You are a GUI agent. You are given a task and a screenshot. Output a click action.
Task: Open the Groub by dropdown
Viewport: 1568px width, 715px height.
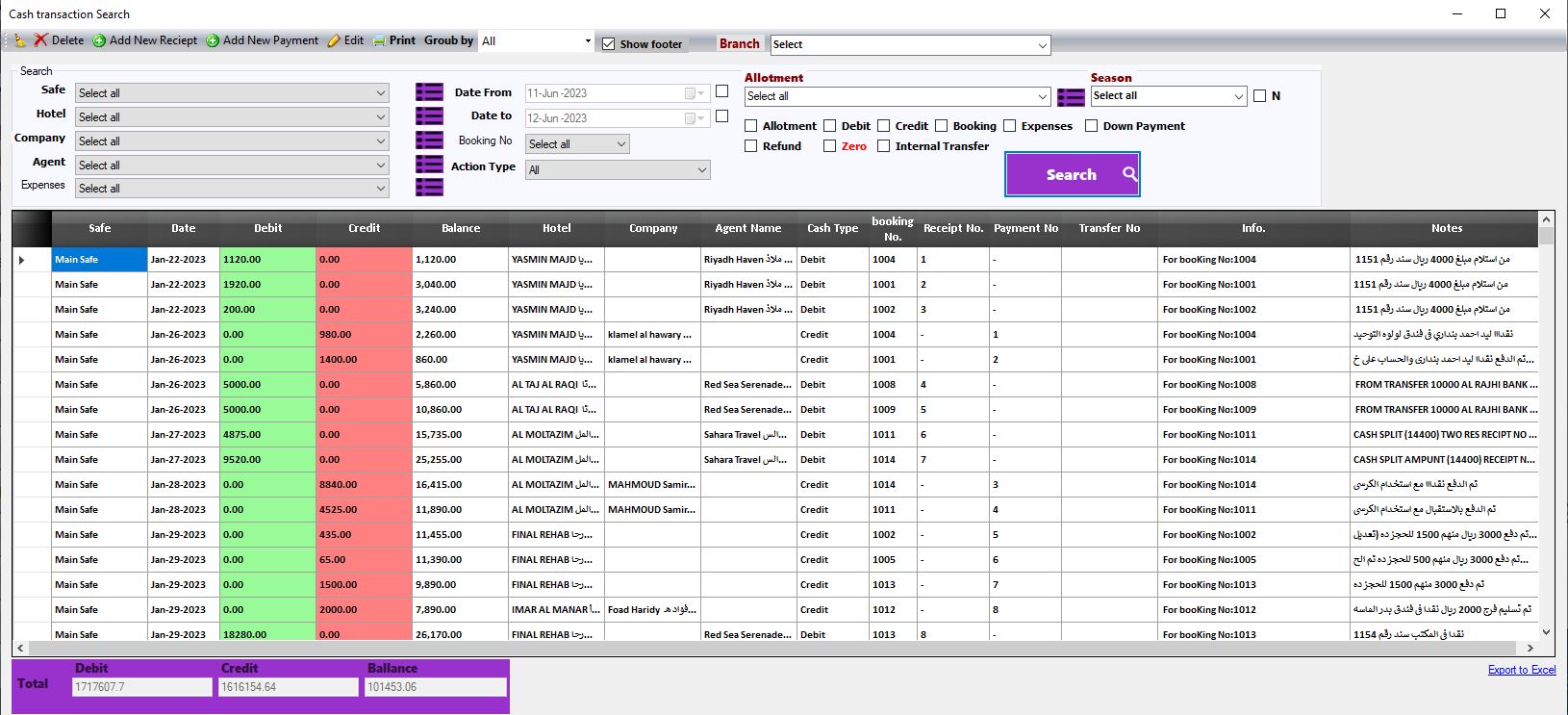click(588, 41)
